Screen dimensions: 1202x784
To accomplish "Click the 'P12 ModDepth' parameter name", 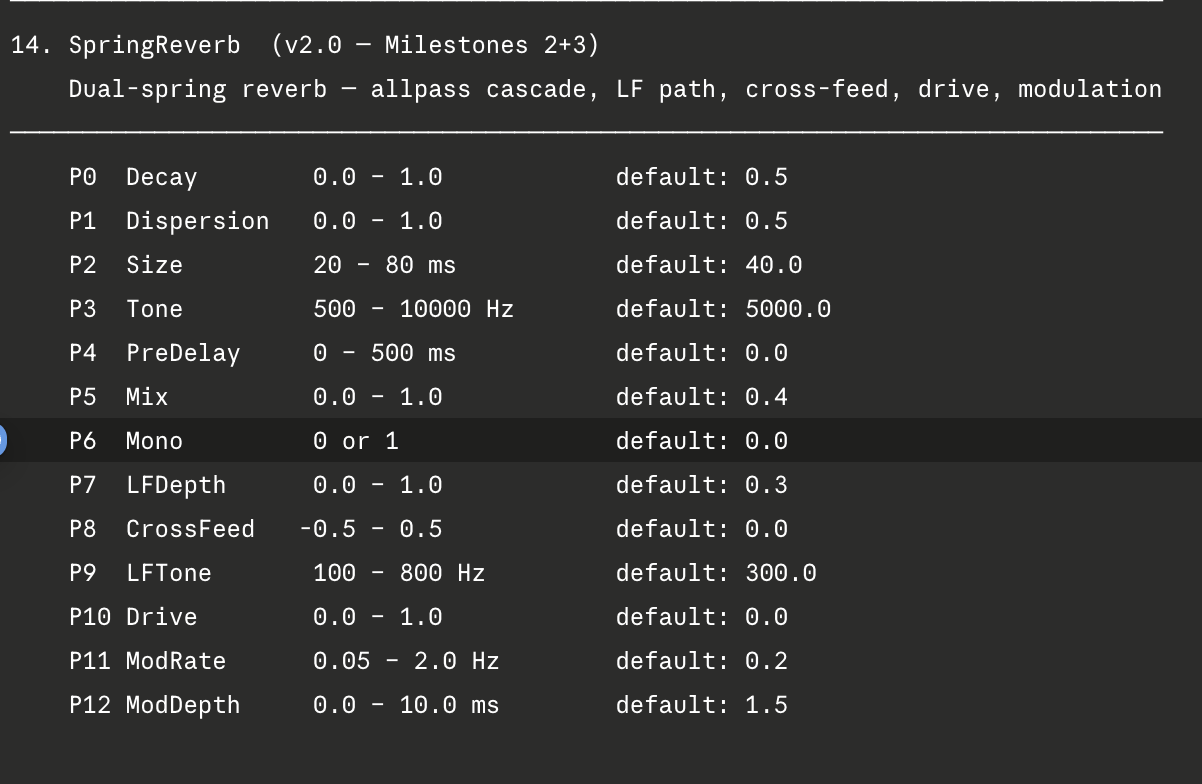I will click(155, 705).
